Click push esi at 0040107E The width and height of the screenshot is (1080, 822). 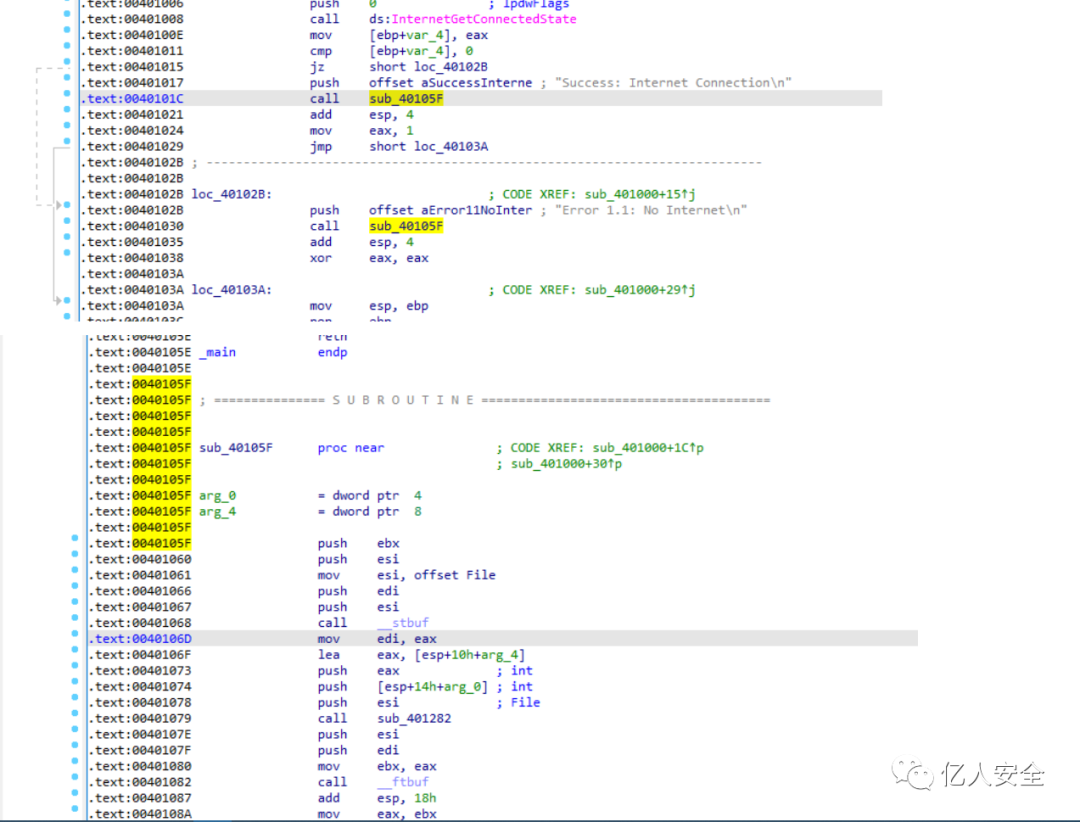(x=358, y=734)
